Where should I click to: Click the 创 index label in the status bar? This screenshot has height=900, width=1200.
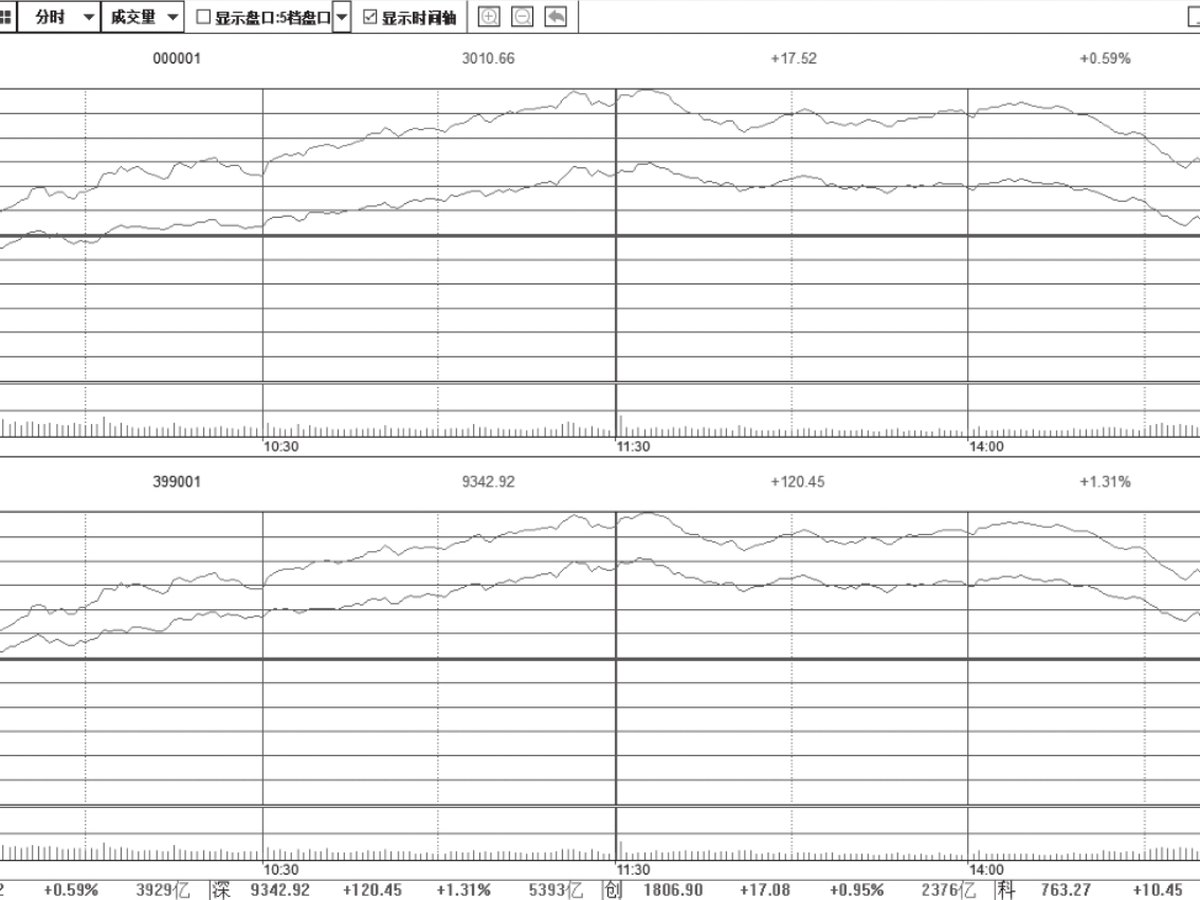tap(613, 890)
